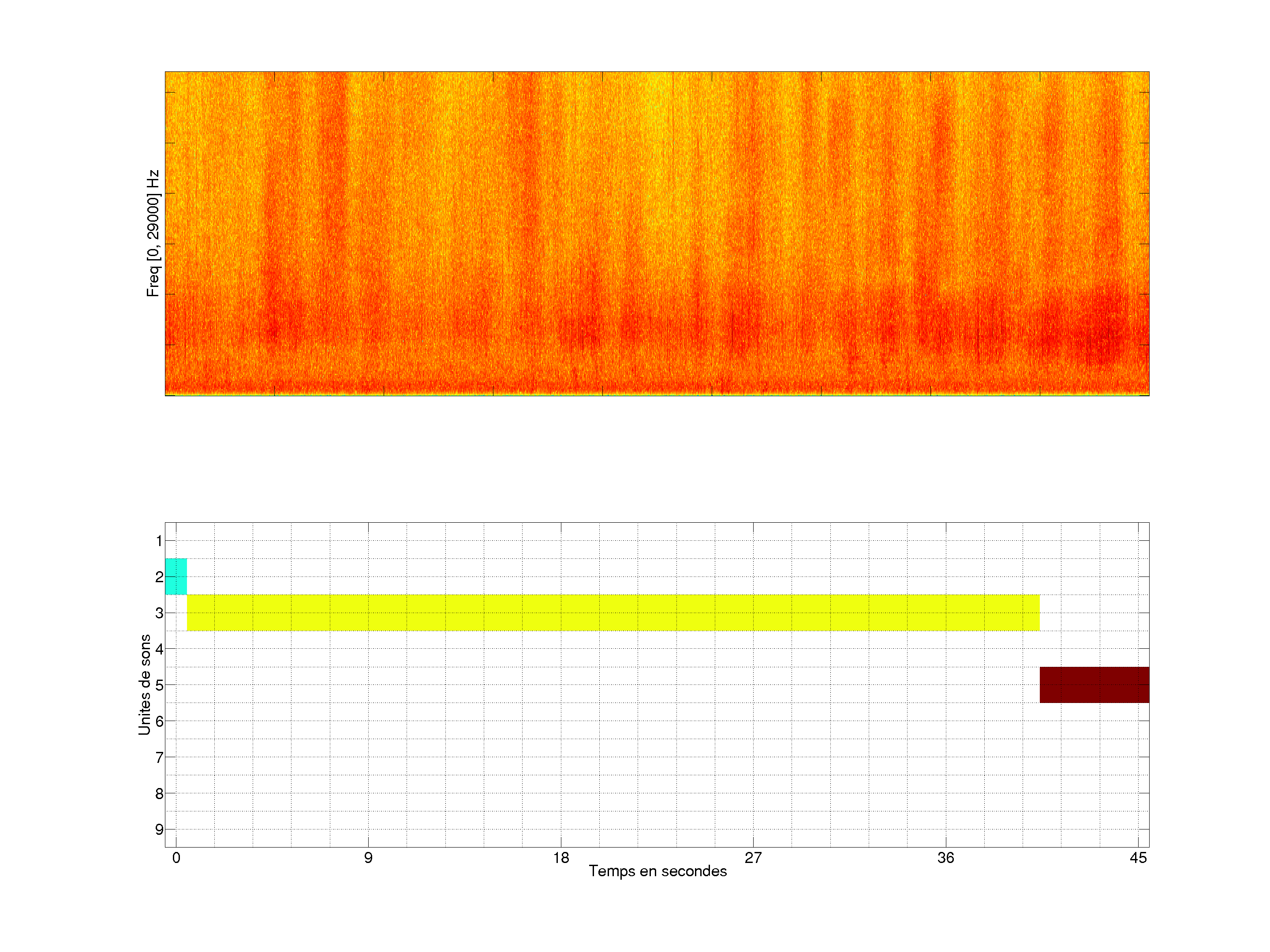
Task: Click the x-axis tick label 36
Action: tap(945, 857)
